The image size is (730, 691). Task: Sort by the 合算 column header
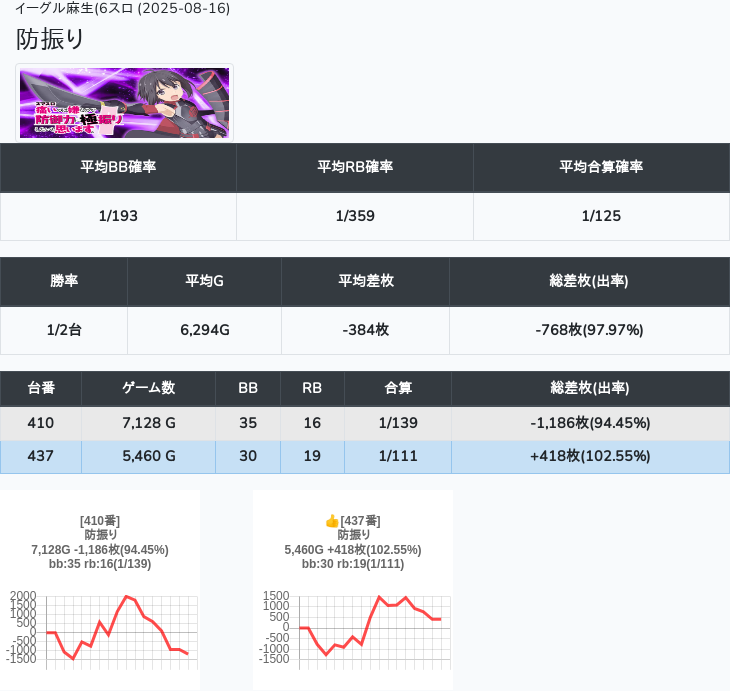(x=398, y=388)
